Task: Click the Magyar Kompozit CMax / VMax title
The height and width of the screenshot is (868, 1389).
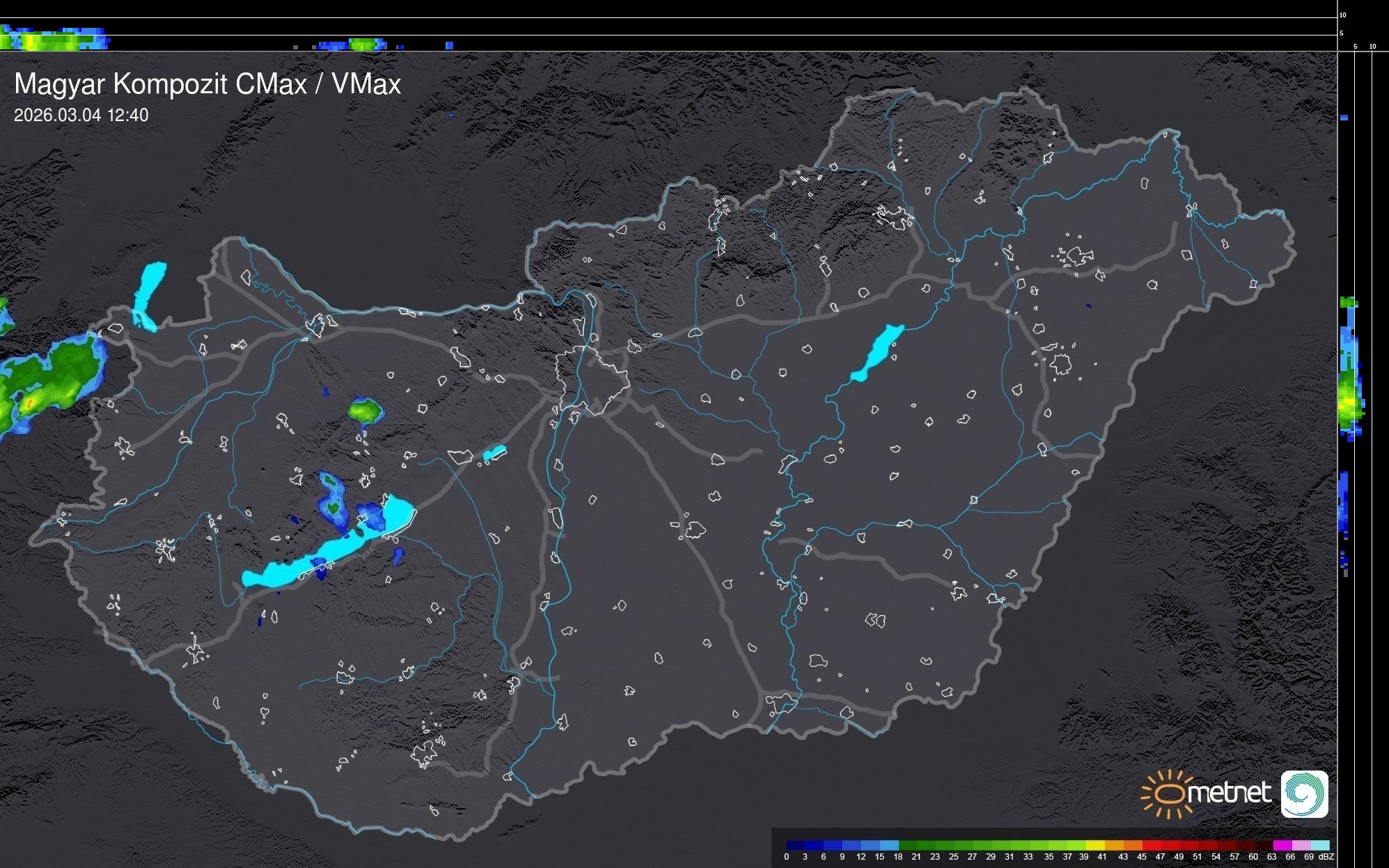Action: (x=207, y=84)
